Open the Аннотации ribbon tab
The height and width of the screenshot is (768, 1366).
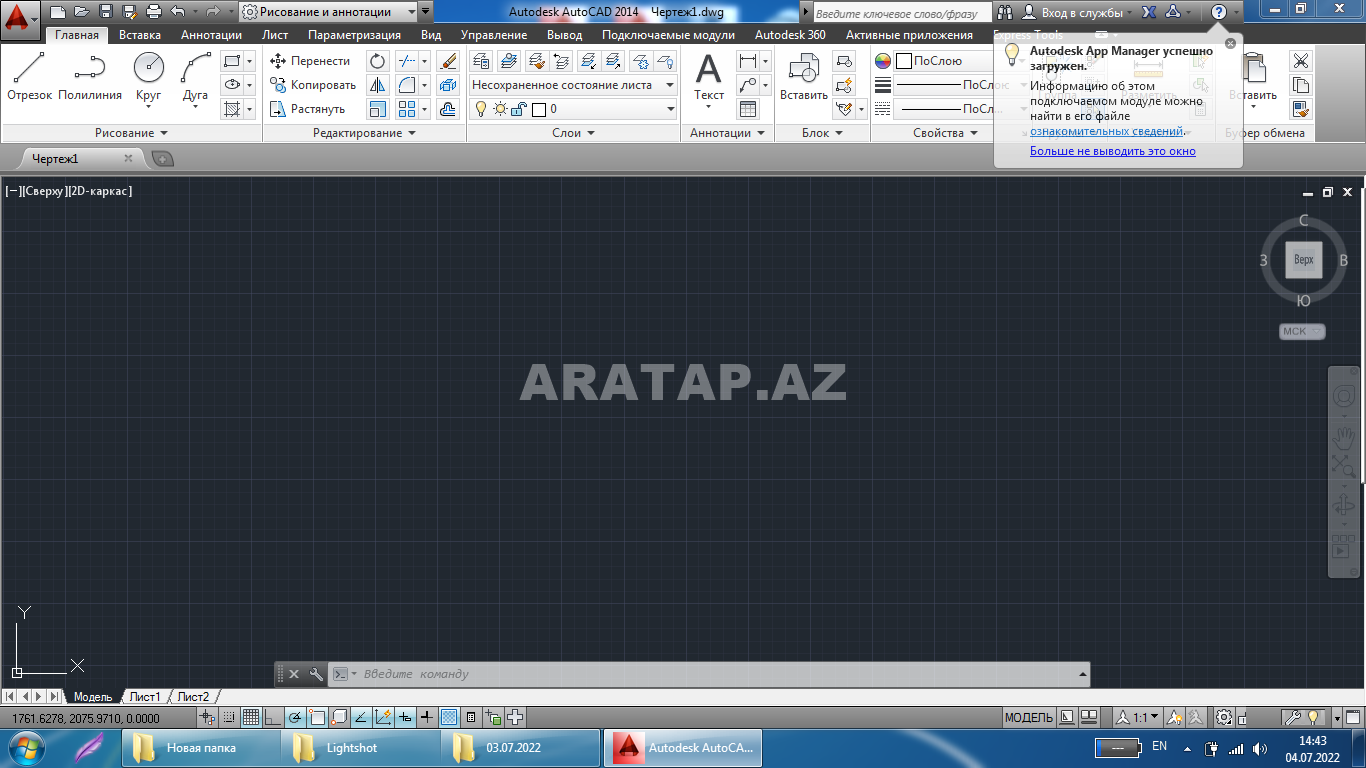click(x=211, y=35)
